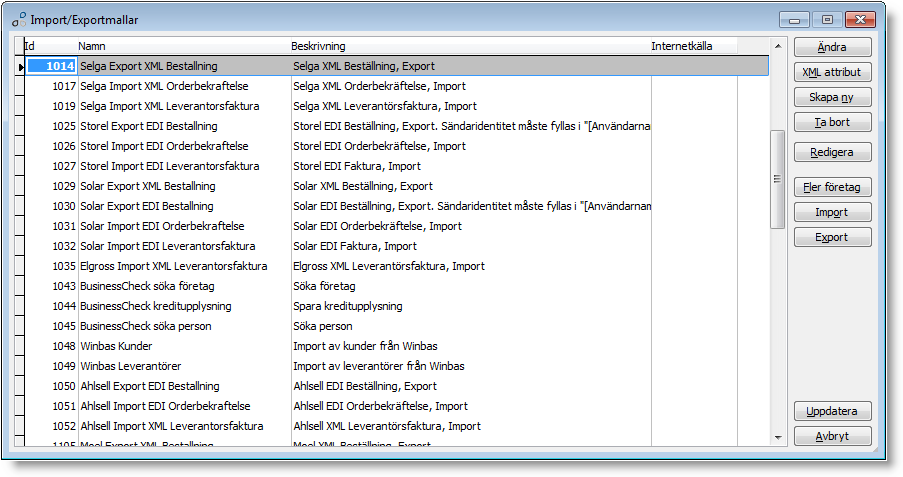Click description 'Import av kunder från Winbas'
The width and height of the screenshot is (903, 477).
click(x=365, y=346)
